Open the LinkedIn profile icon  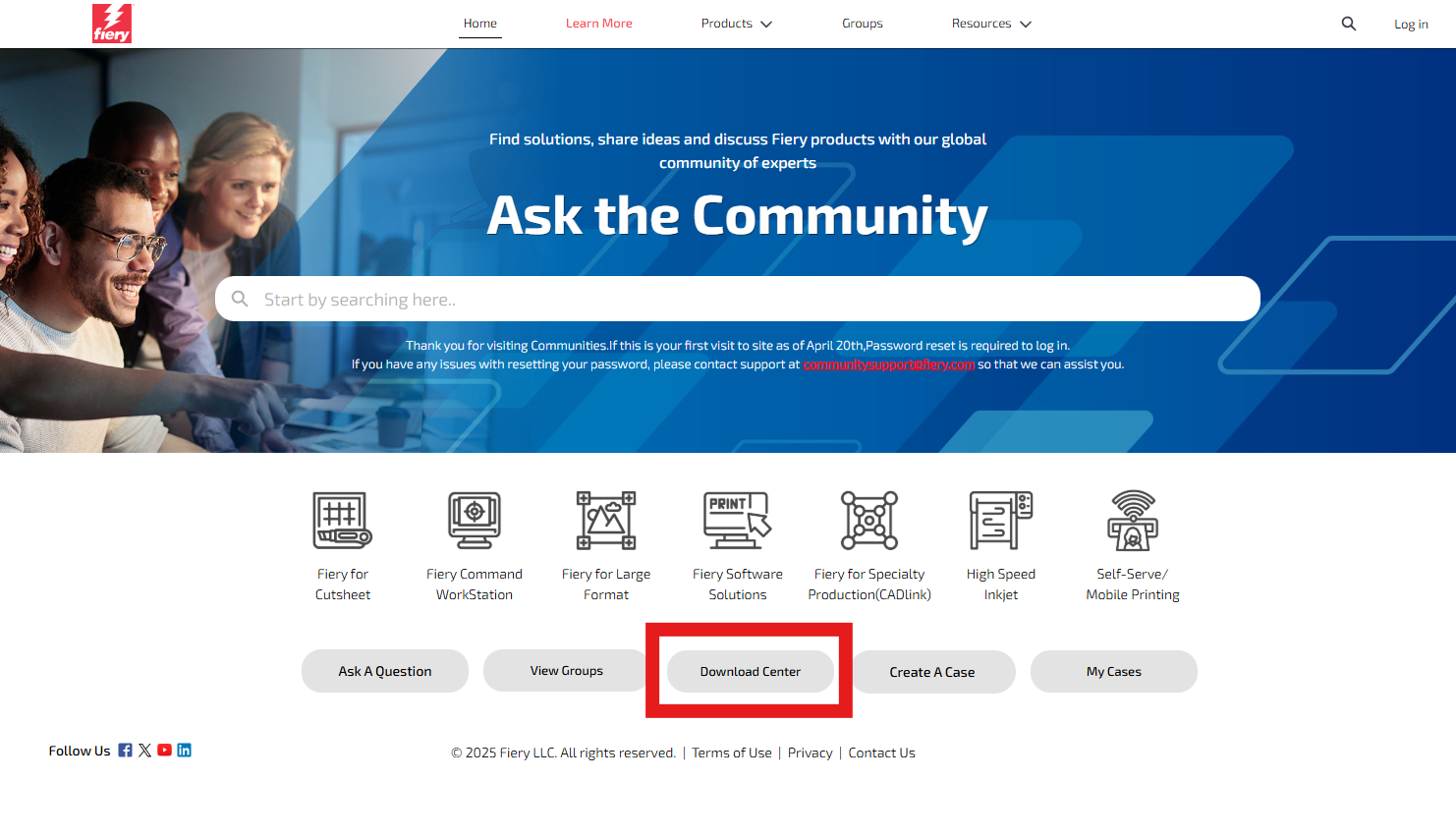pyautogui.click(x=184, y=750)
